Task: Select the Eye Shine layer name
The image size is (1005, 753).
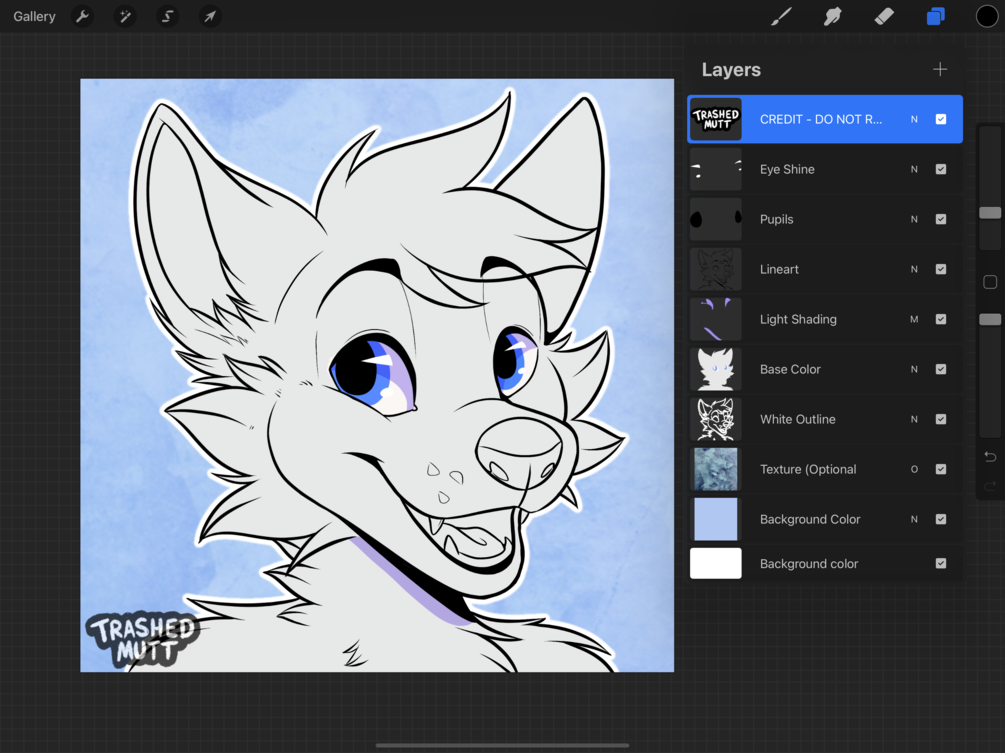Action: coord(787,169)
